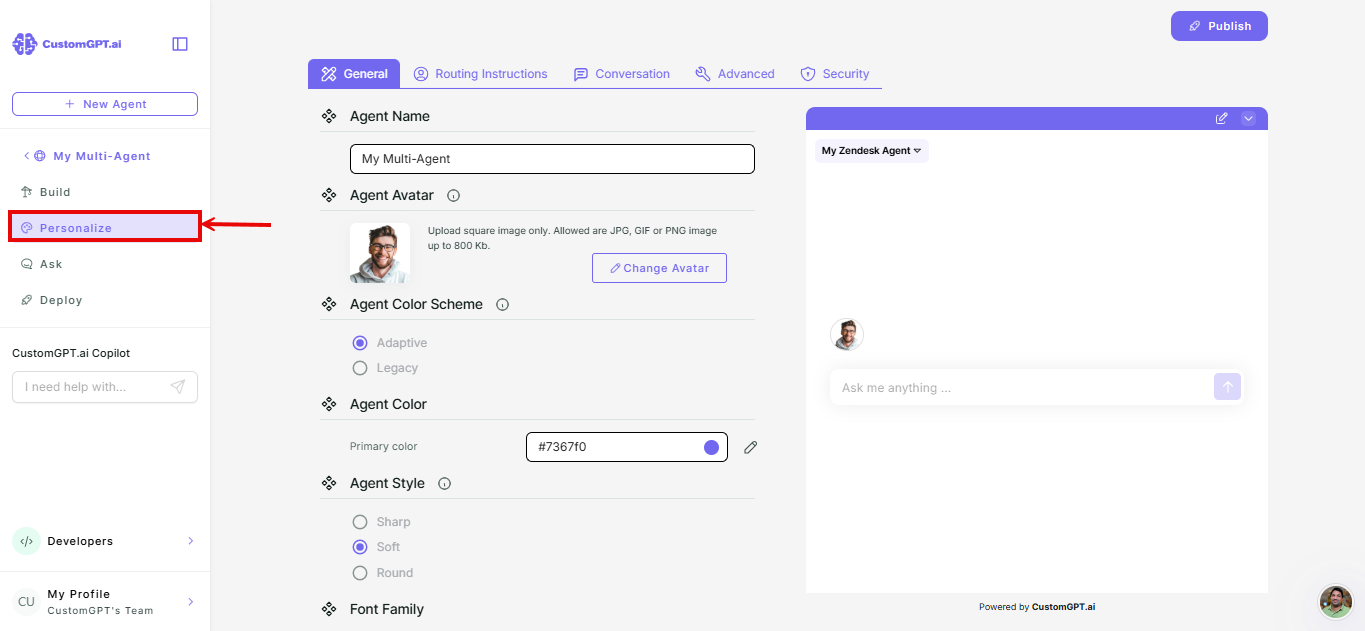Collapse the chat preview with the header chevron
1365x631 pixels.
[x=1248, y=118]
